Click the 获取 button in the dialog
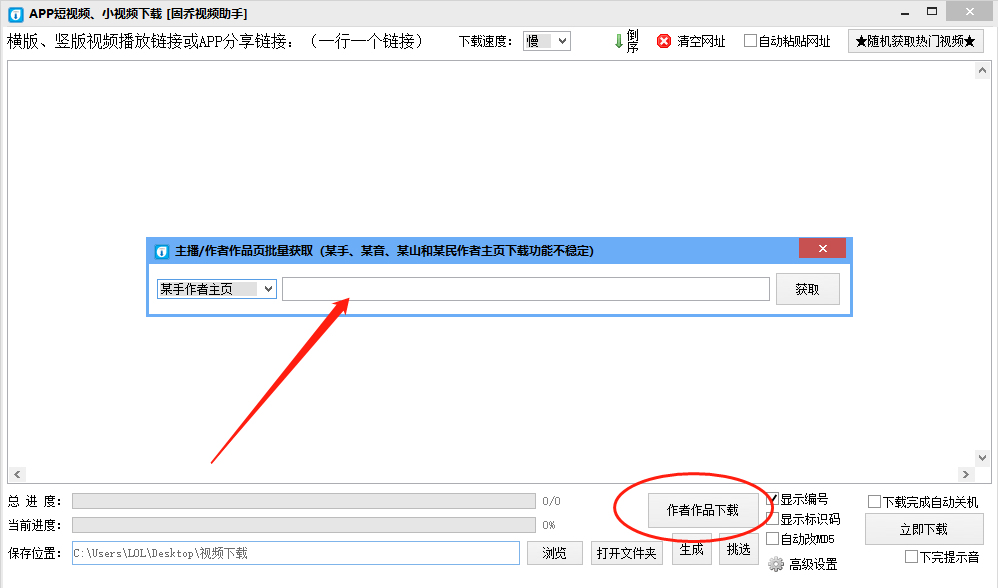The width and height of the screenshot is (998, 588). 807,289
